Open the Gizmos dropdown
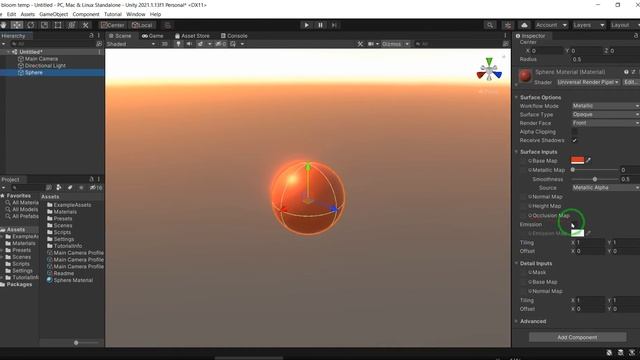Image resolution: width=640 pixels, height=360 pixels. pos(396,44)
